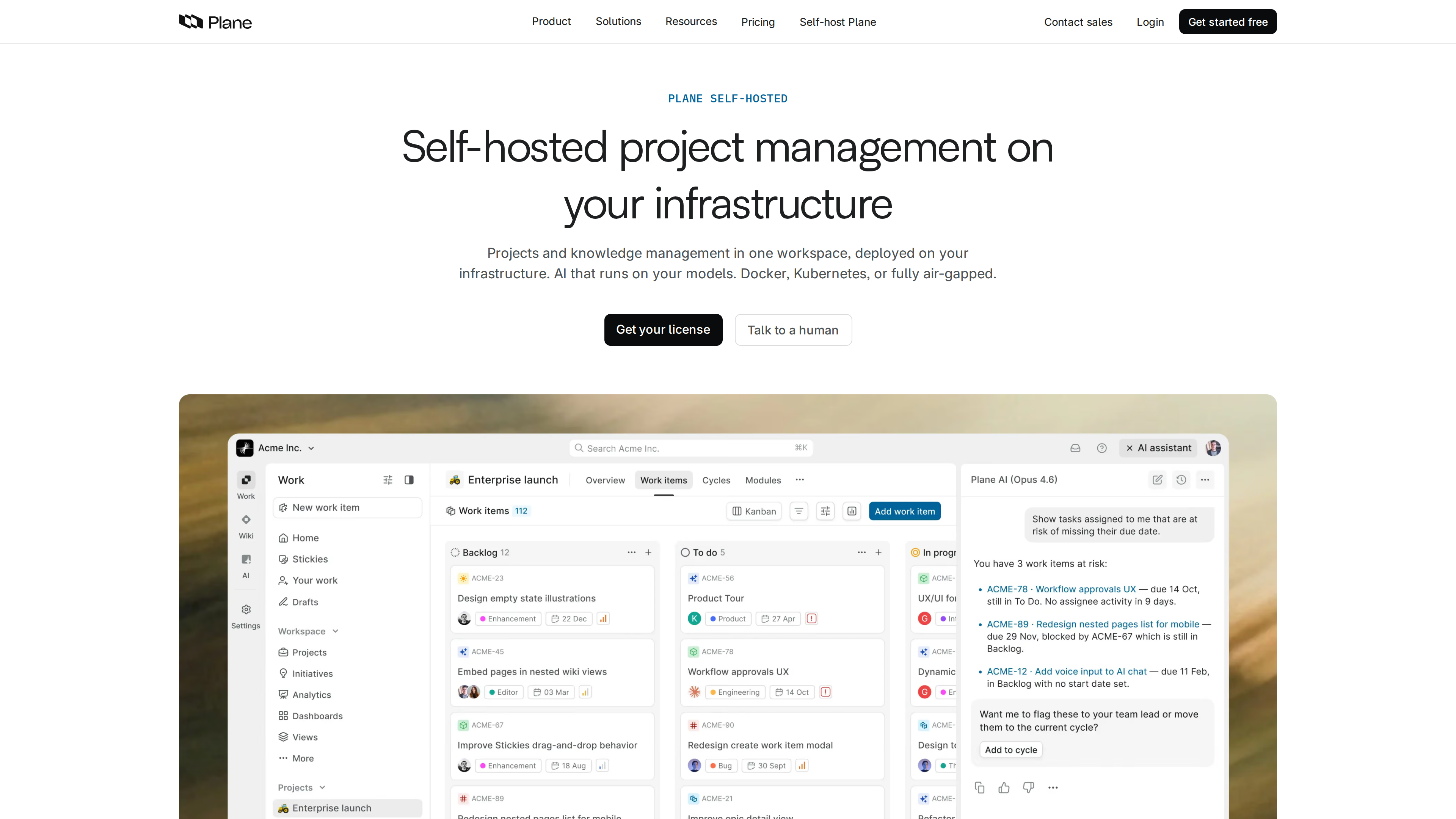Click the To do column plus icon

[879, 552]
